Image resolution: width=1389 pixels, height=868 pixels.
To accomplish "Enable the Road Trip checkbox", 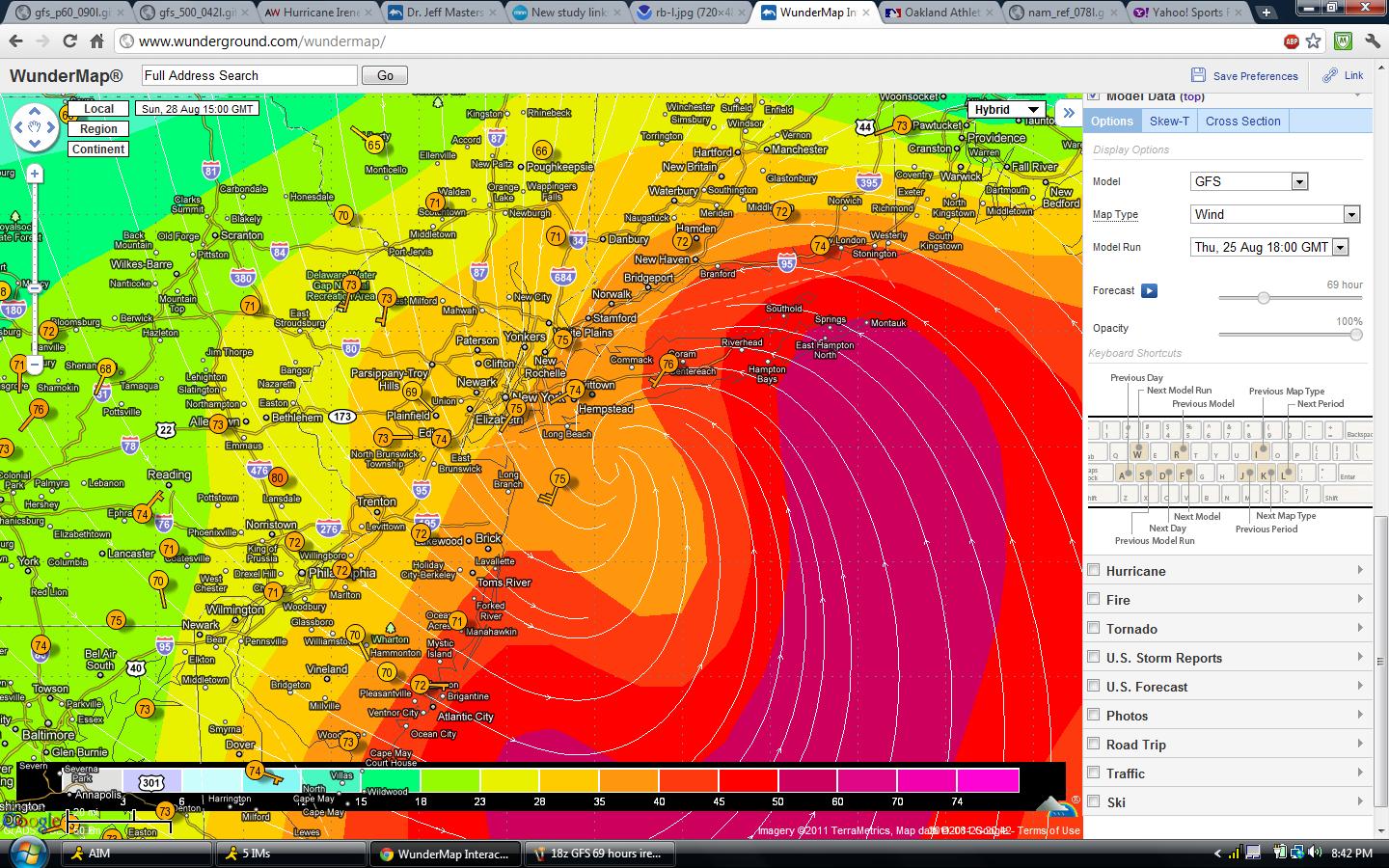I will point(1093,744).
